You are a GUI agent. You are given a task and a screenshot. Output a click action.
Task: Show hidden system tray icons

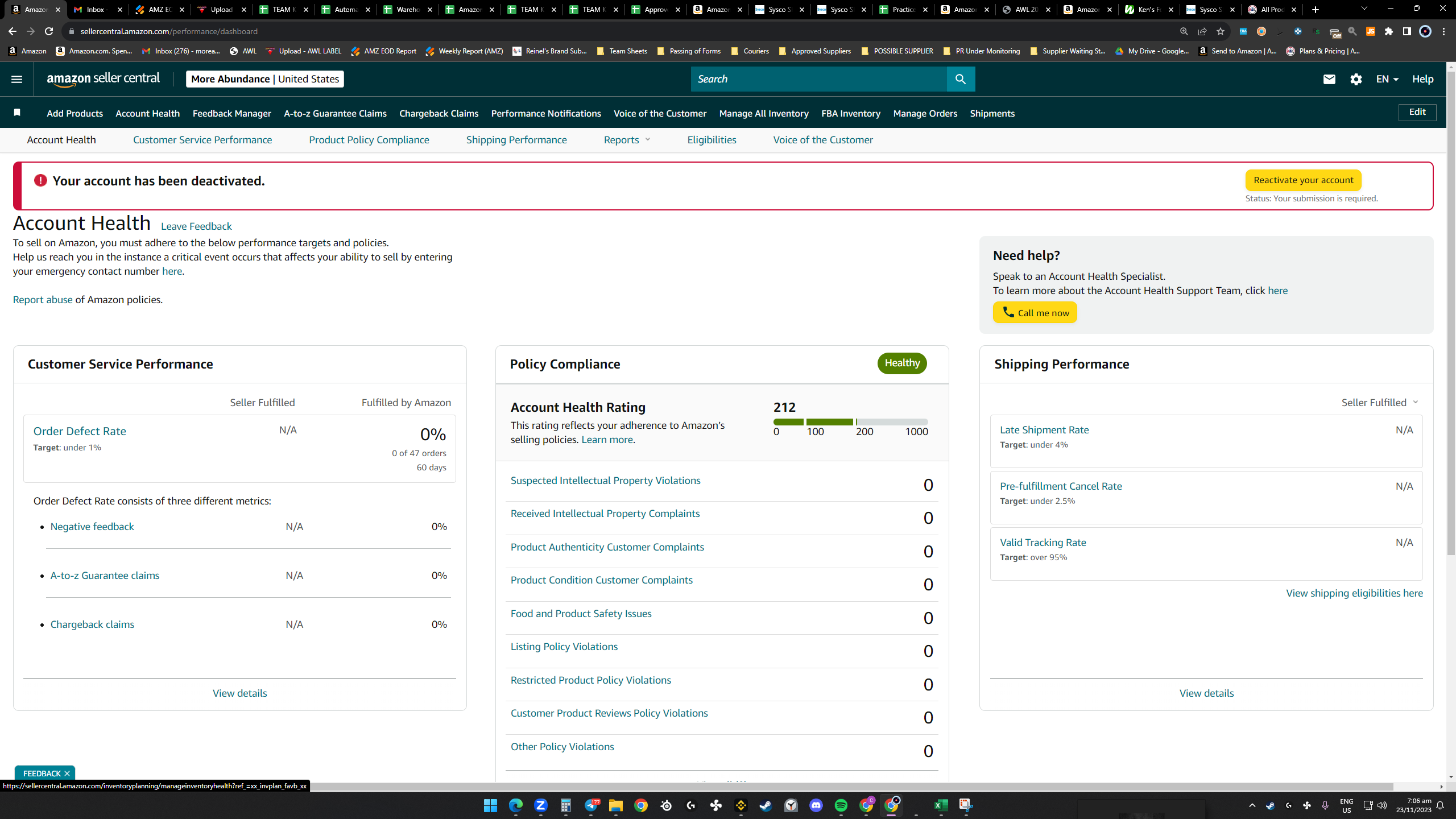1252,805
